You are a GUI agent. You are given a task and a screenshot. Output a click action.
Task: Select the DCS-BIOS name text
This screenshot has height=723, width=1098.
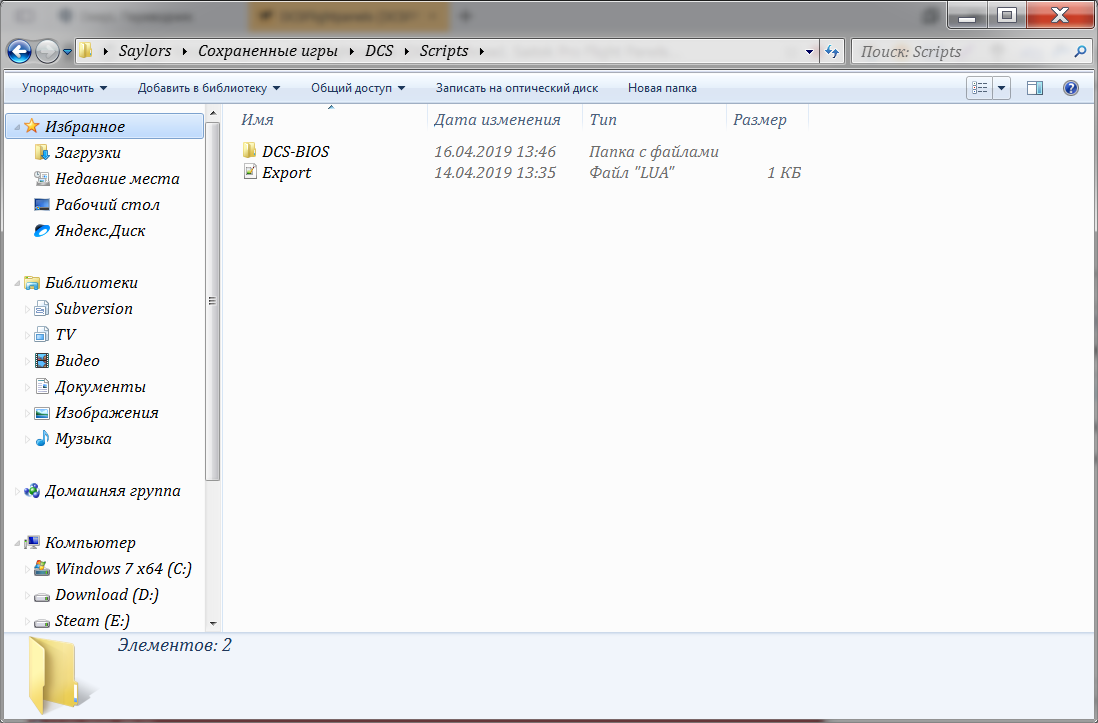pyautogui.click(x=296, y=151)
